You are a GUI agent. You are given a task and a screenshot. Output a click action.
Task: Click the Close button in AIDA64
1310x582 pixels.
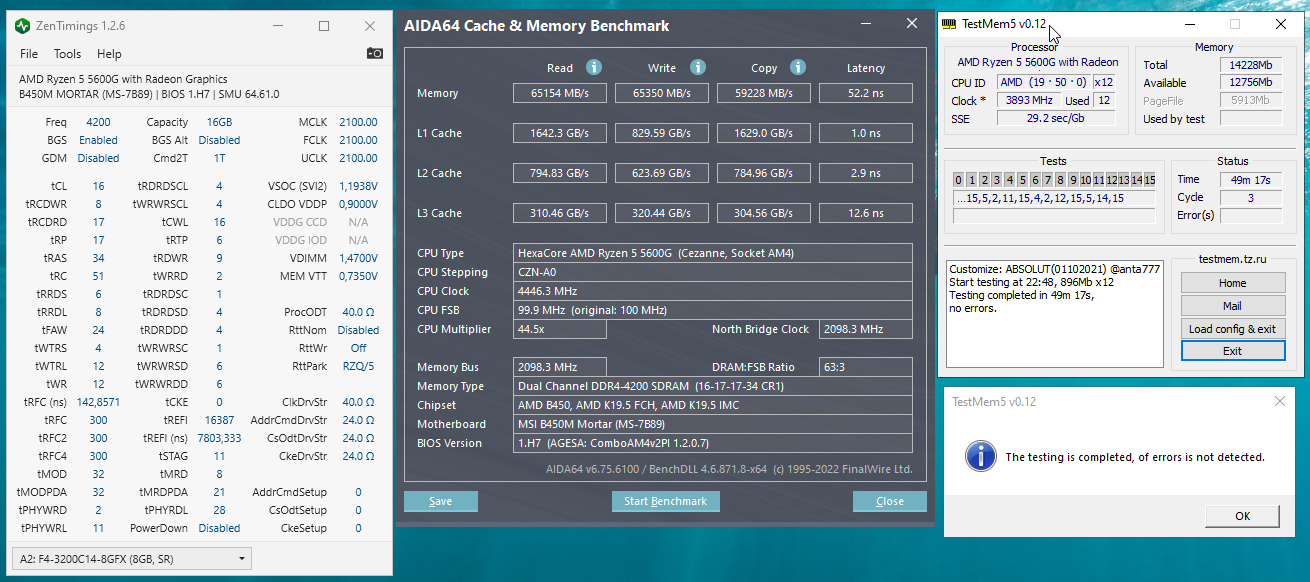(x=889, y=501)
